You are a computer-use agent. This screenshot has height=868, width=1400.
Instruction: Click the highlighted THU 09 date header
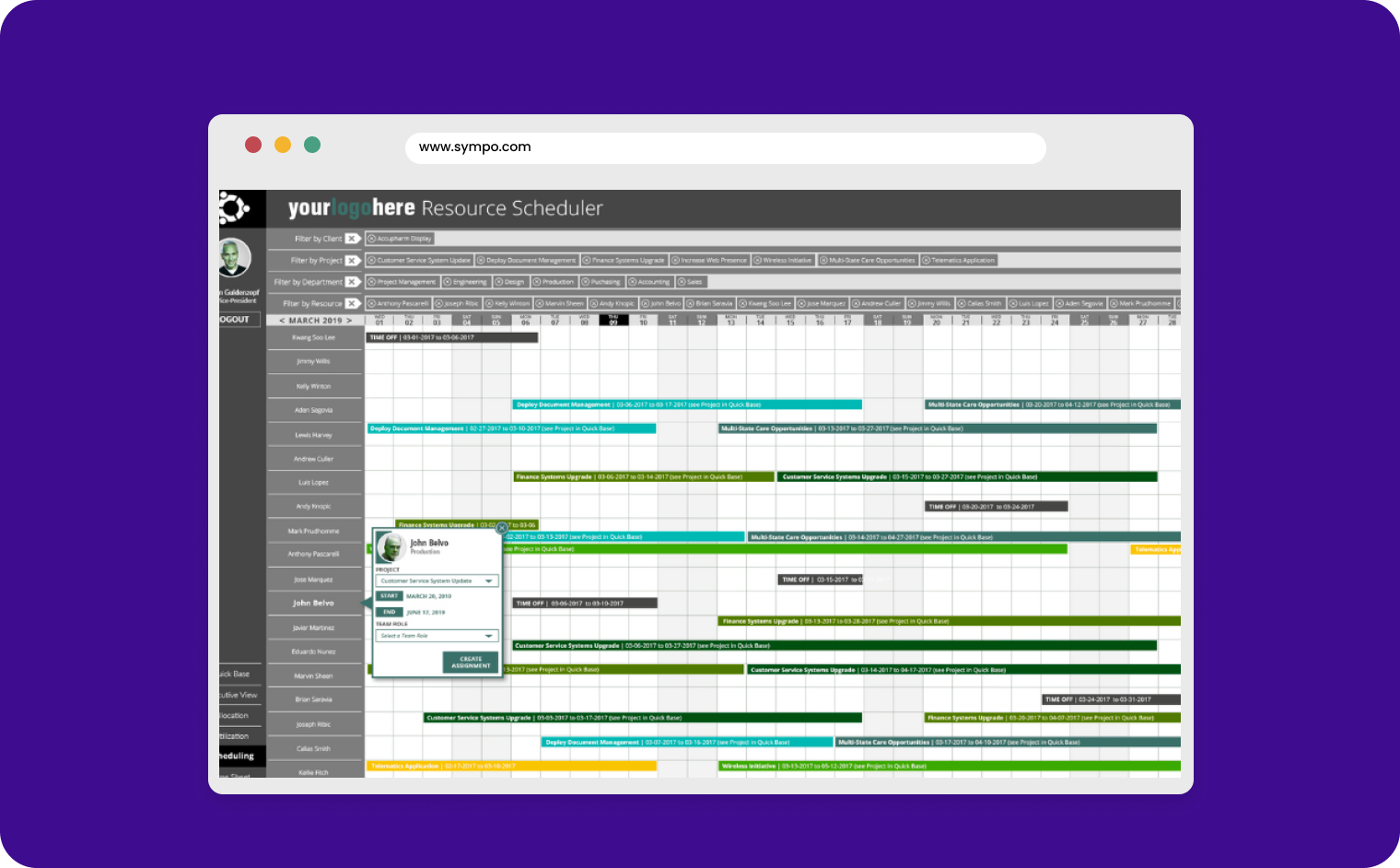(613, 320)
